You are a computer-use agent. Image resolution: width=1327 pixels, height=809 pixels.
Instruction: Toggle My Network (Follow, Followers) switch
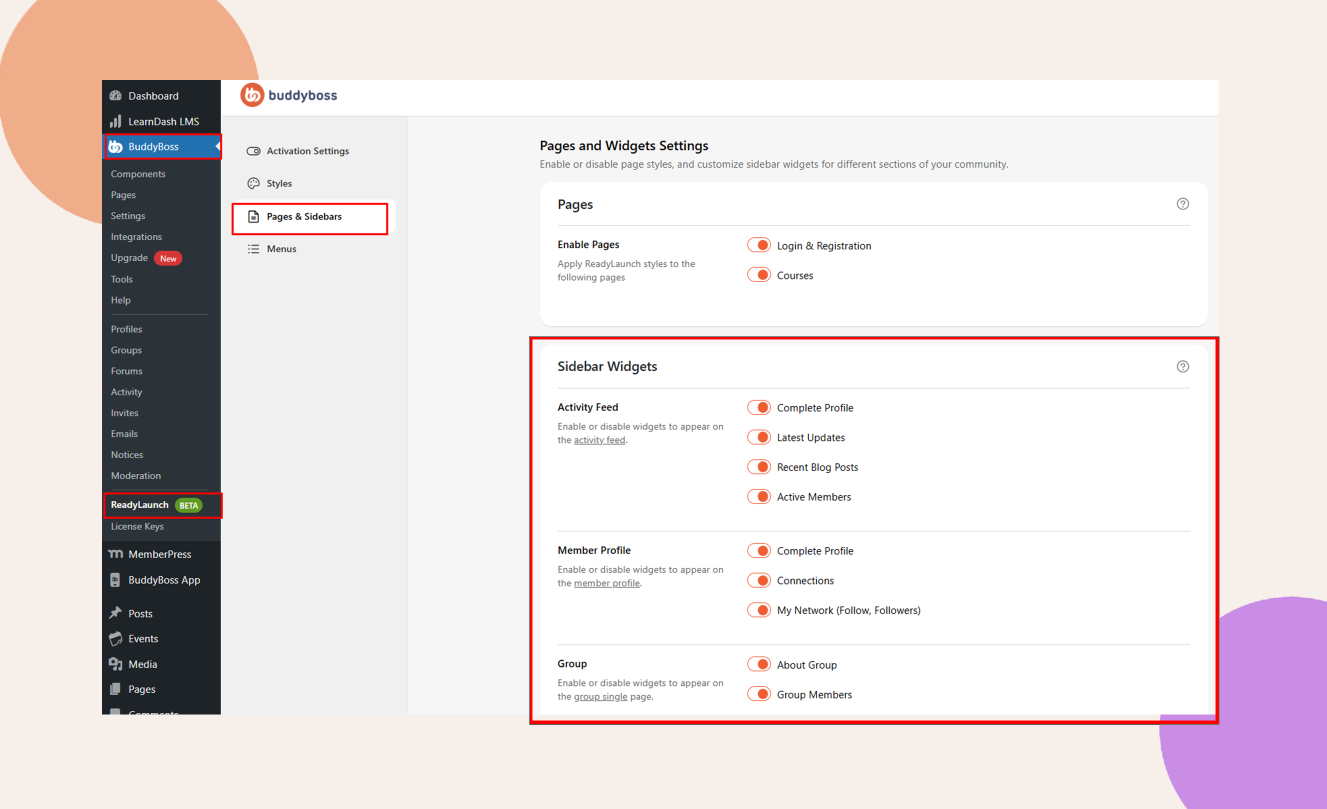coord(759,610)
